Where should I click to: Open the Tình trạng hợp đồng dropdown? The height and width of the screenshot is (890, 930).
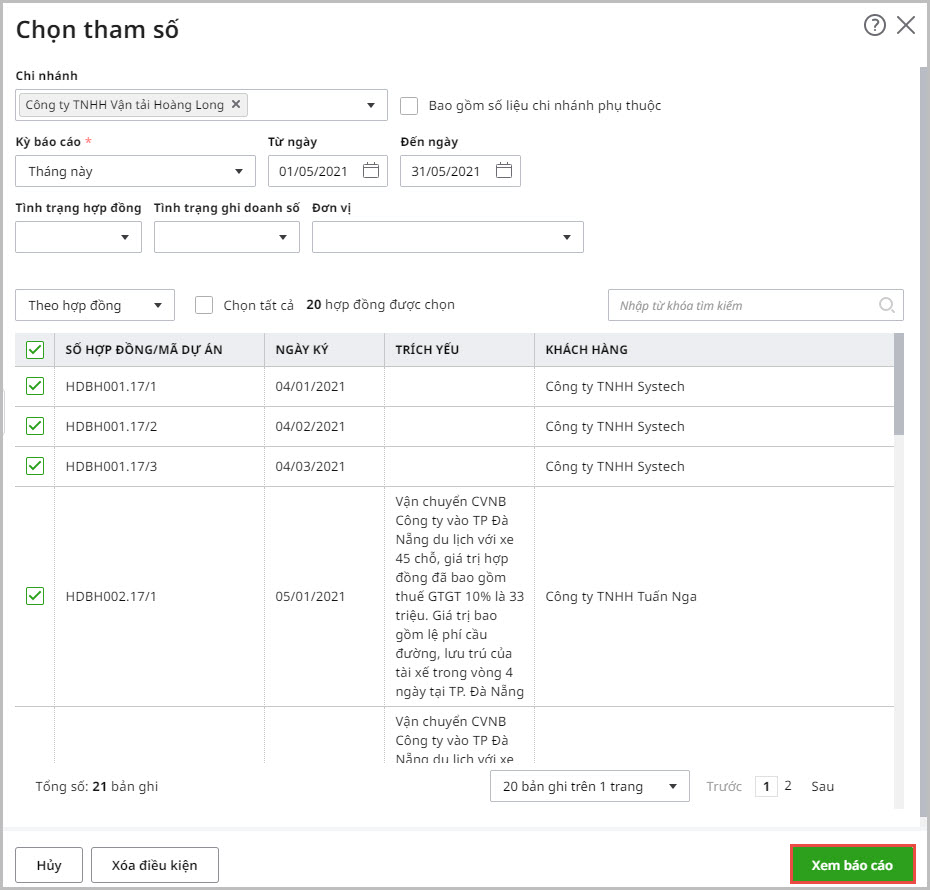click(78, 237)
